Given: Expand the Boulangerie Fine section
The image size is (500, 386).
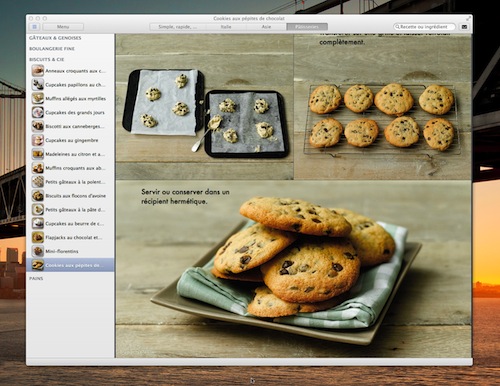Looking at the screenshot, I should pos(52,49).
